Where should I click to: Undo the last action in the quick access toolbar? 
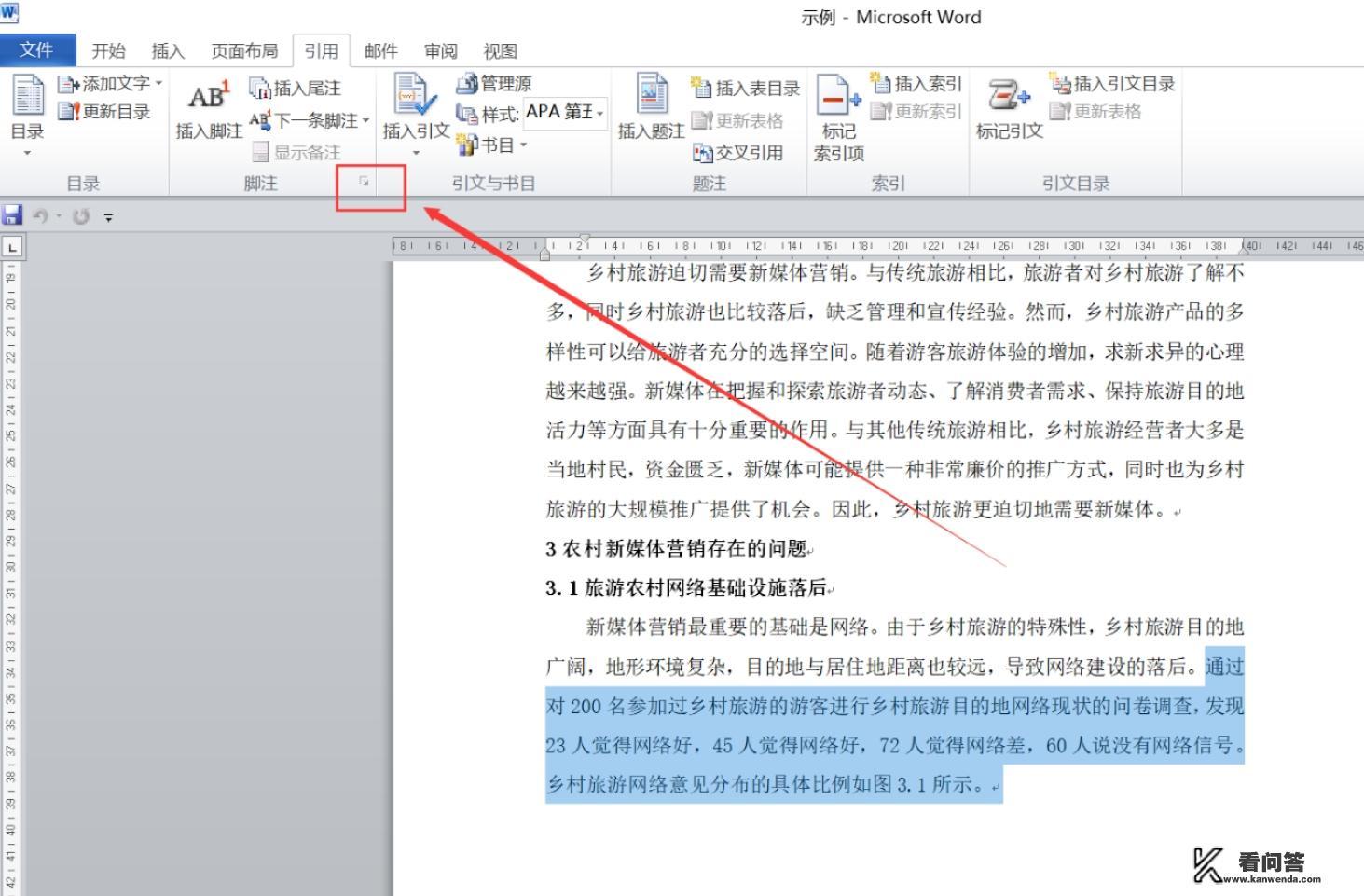[40, 216]
